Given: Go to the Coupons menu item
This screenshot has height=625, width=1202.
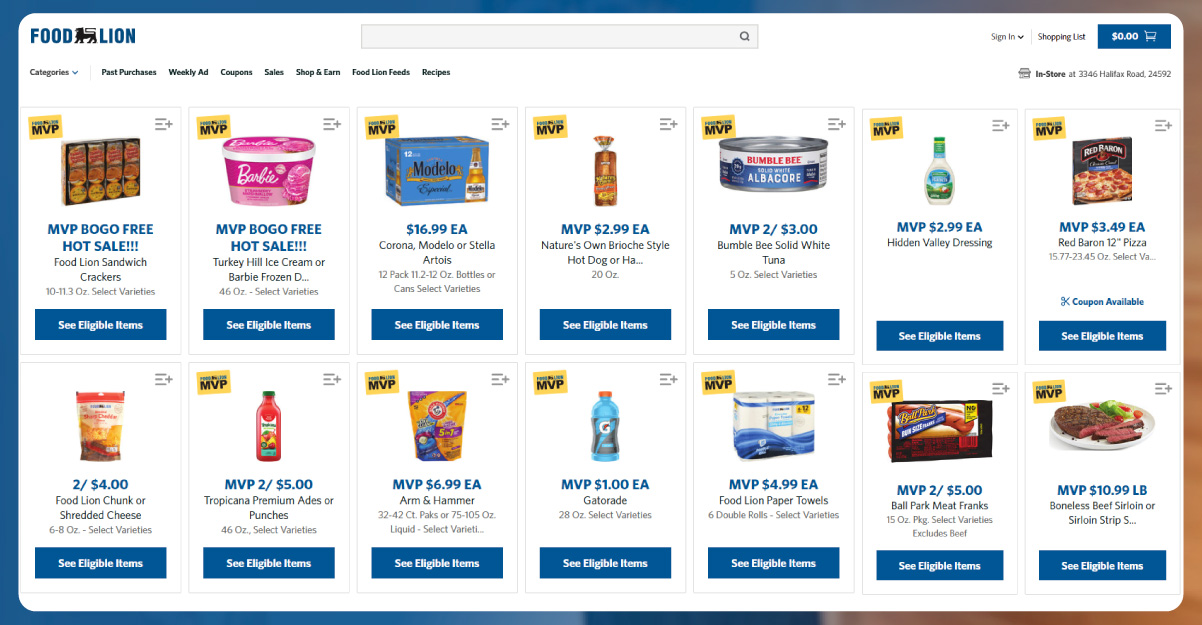Looking at the screenshot, I should 236,72.
